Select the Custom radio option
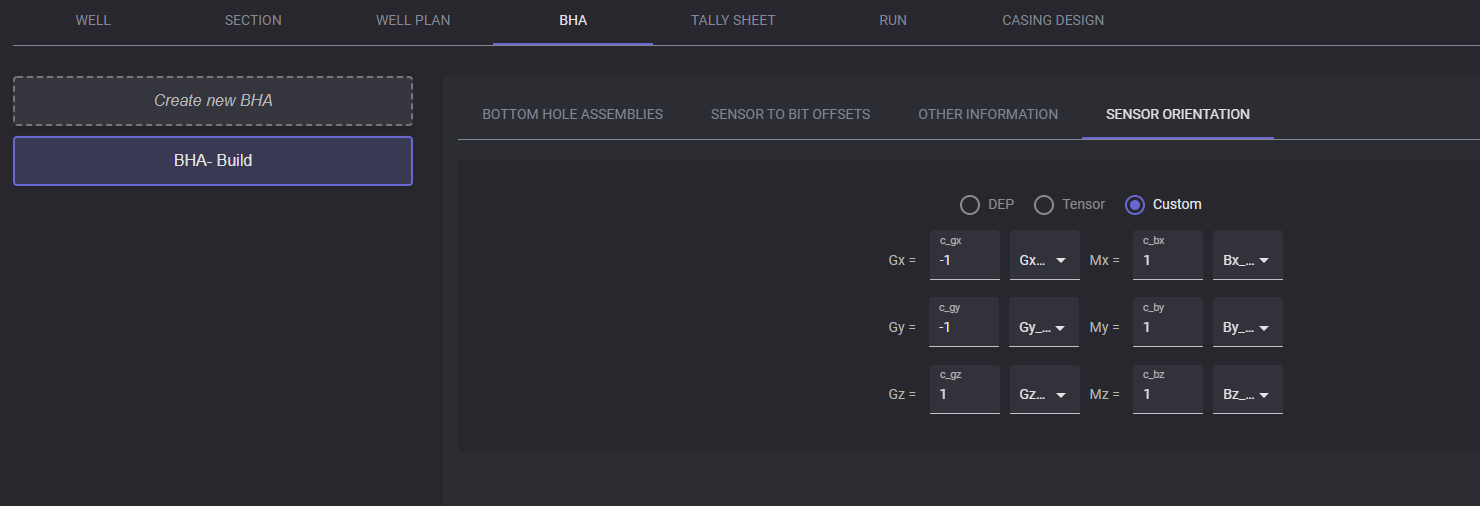Image resolution: width=1480 pixels, height=506 pixels. click(1135, 205)
